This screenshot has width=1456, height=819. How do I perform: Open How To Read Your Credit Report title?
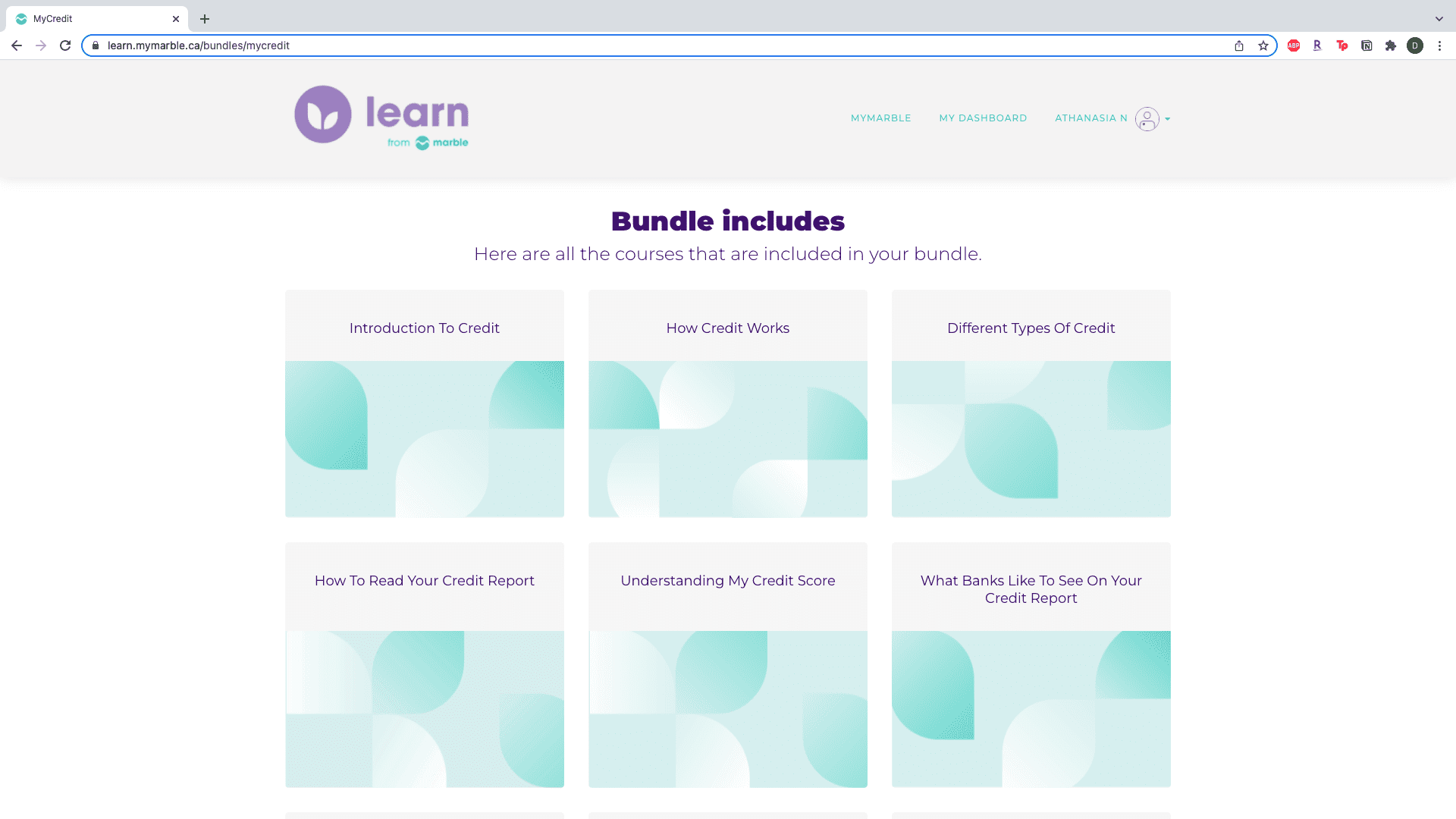pos(425,581)
